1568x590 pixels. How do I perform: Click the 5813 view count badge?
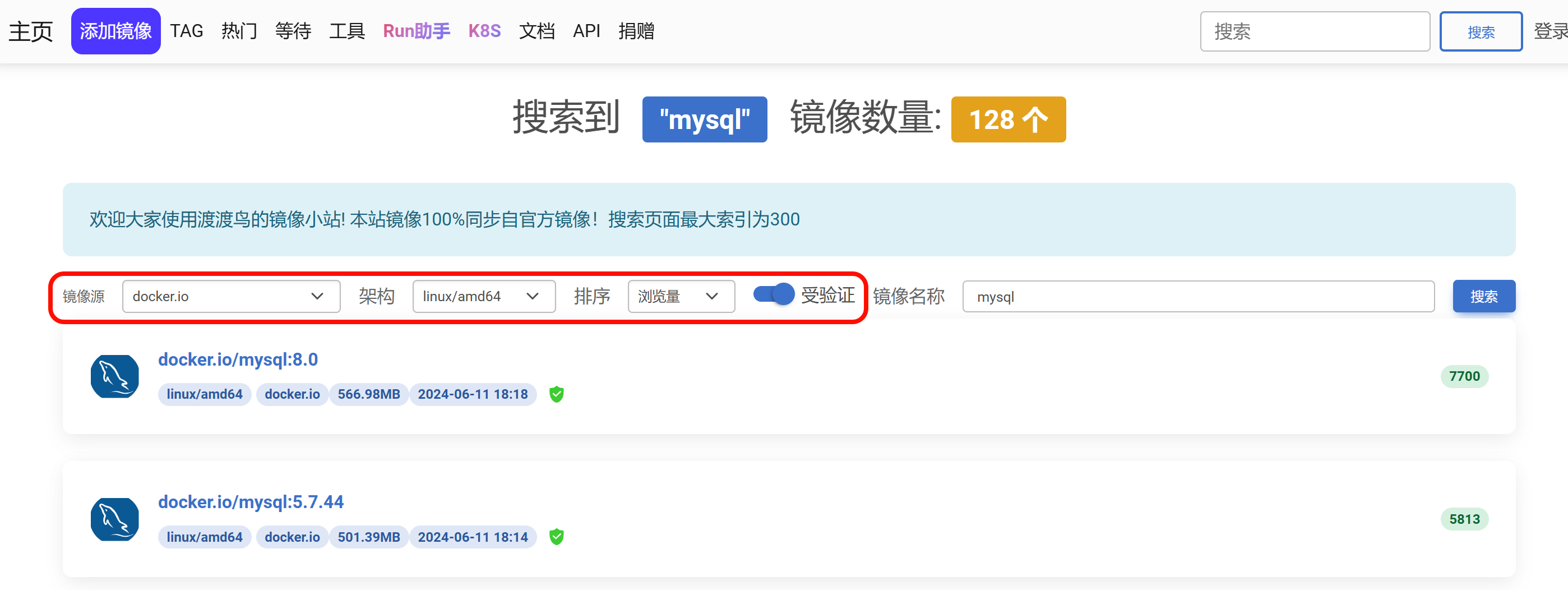click(x=1464, y=519)
